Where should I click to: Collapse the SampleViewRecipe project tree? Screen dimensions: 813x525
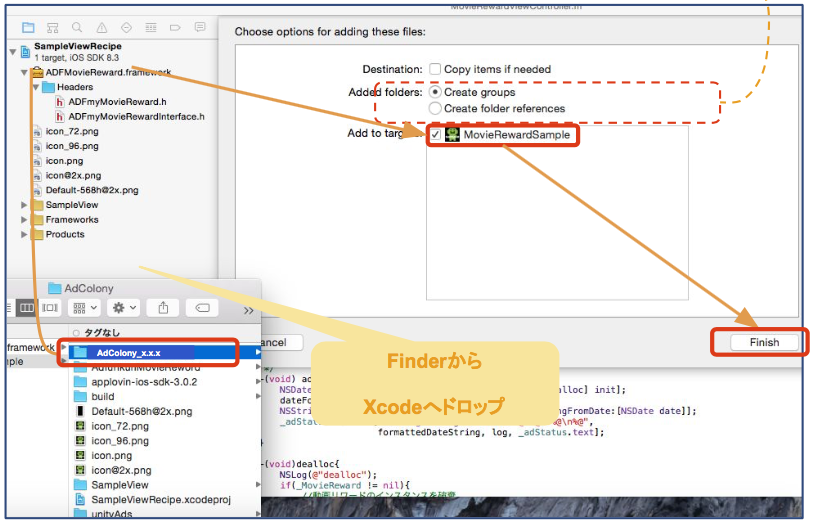coord(12,52)
